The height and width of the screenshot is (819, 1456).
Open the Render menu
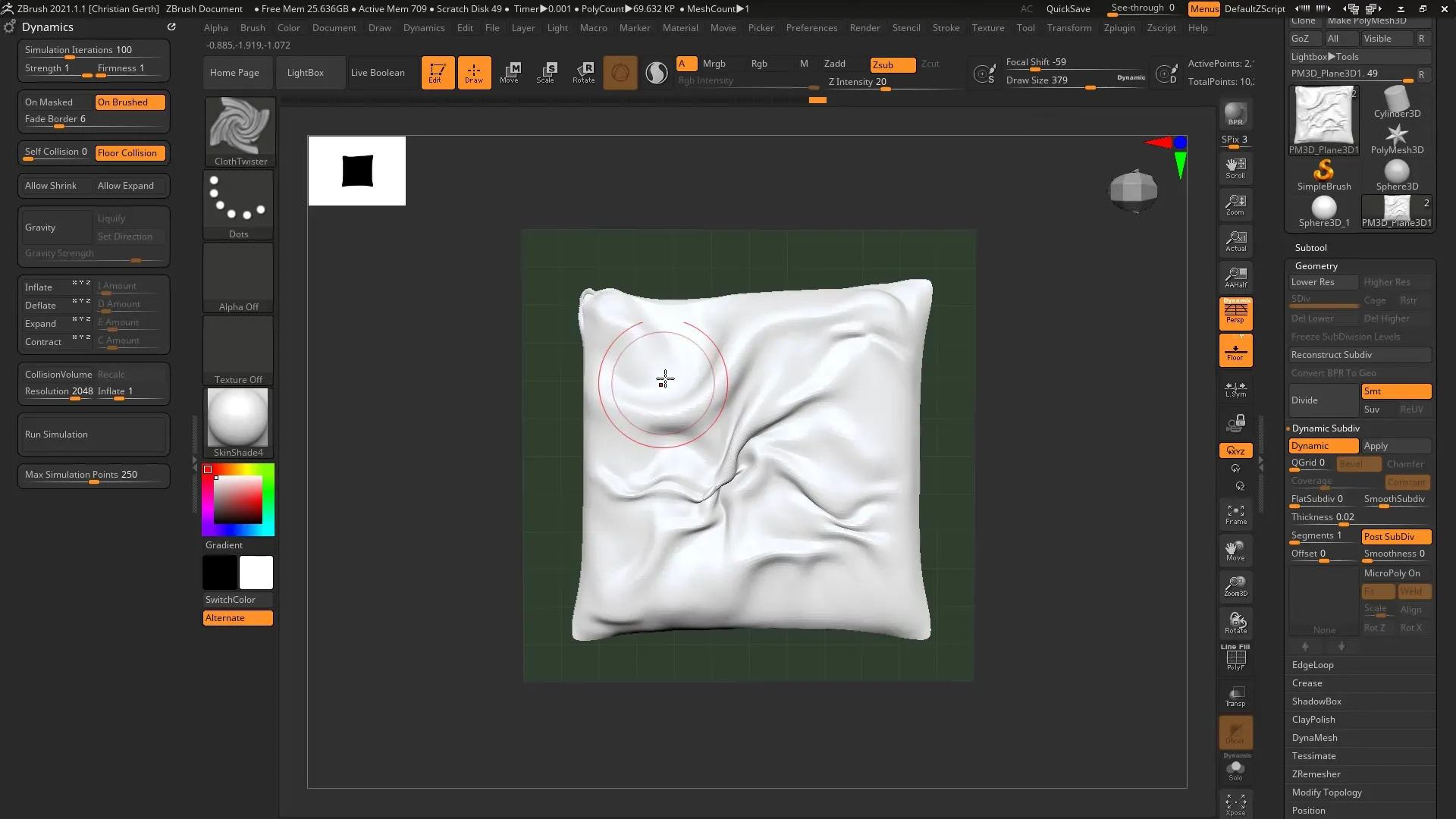pyautogui.click(x=864, y=28)
